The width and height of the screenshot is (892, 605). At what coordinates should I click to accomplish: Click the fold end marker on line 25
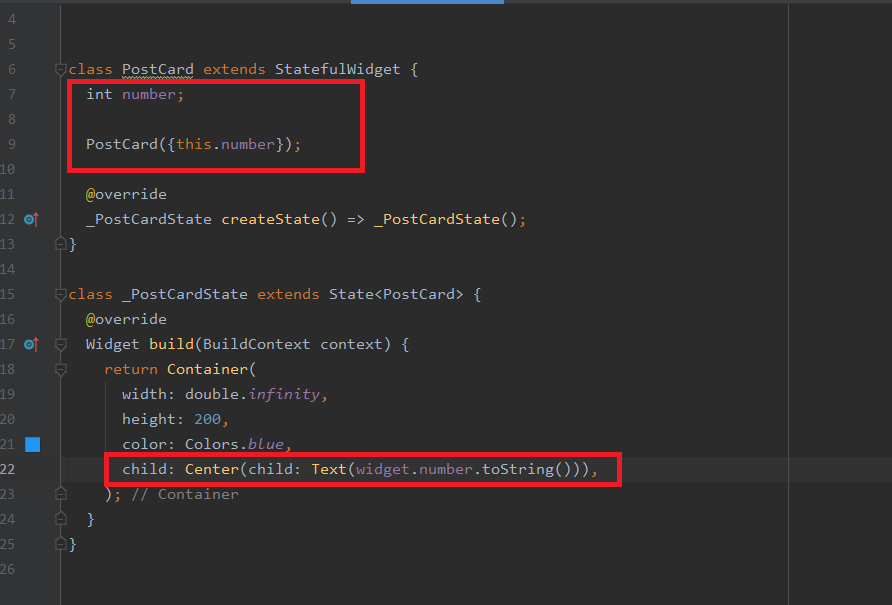click(60, 544)
